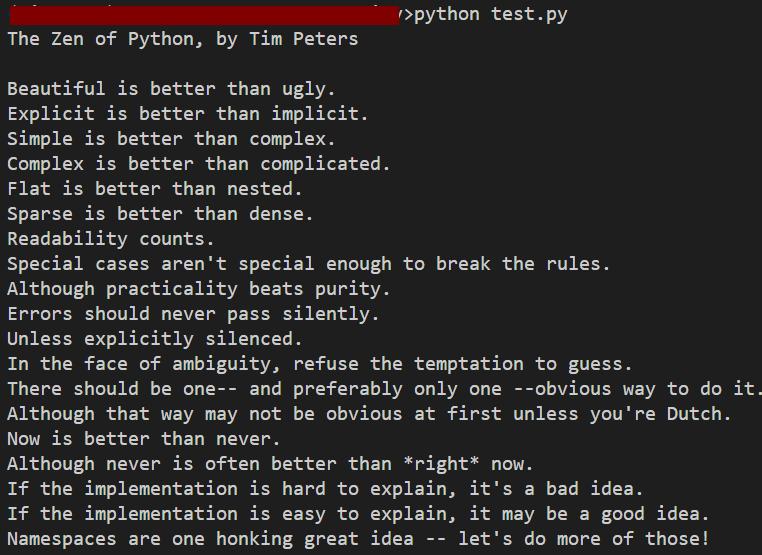Click the 'Readability counts.' line
This screenshot has width=762, height=555.
pyautogui.click(x=110, y=239)
